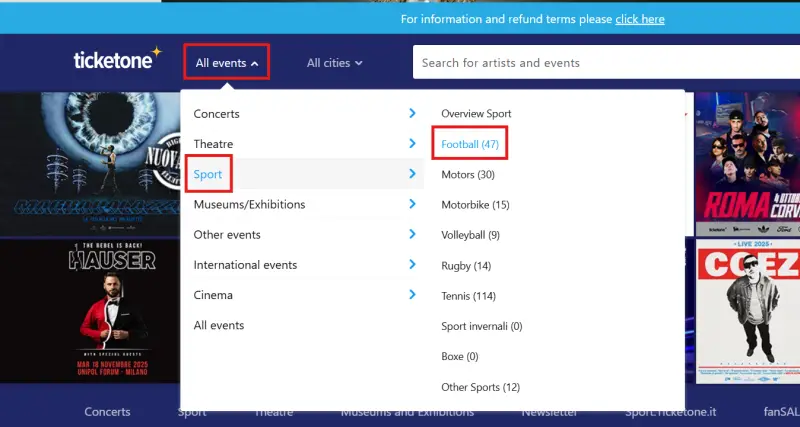The width and height of the screenshot is (800, 427).
Task: Open Sport invernali (0) category
Action: pyautogui.click(x=482, y=326)
